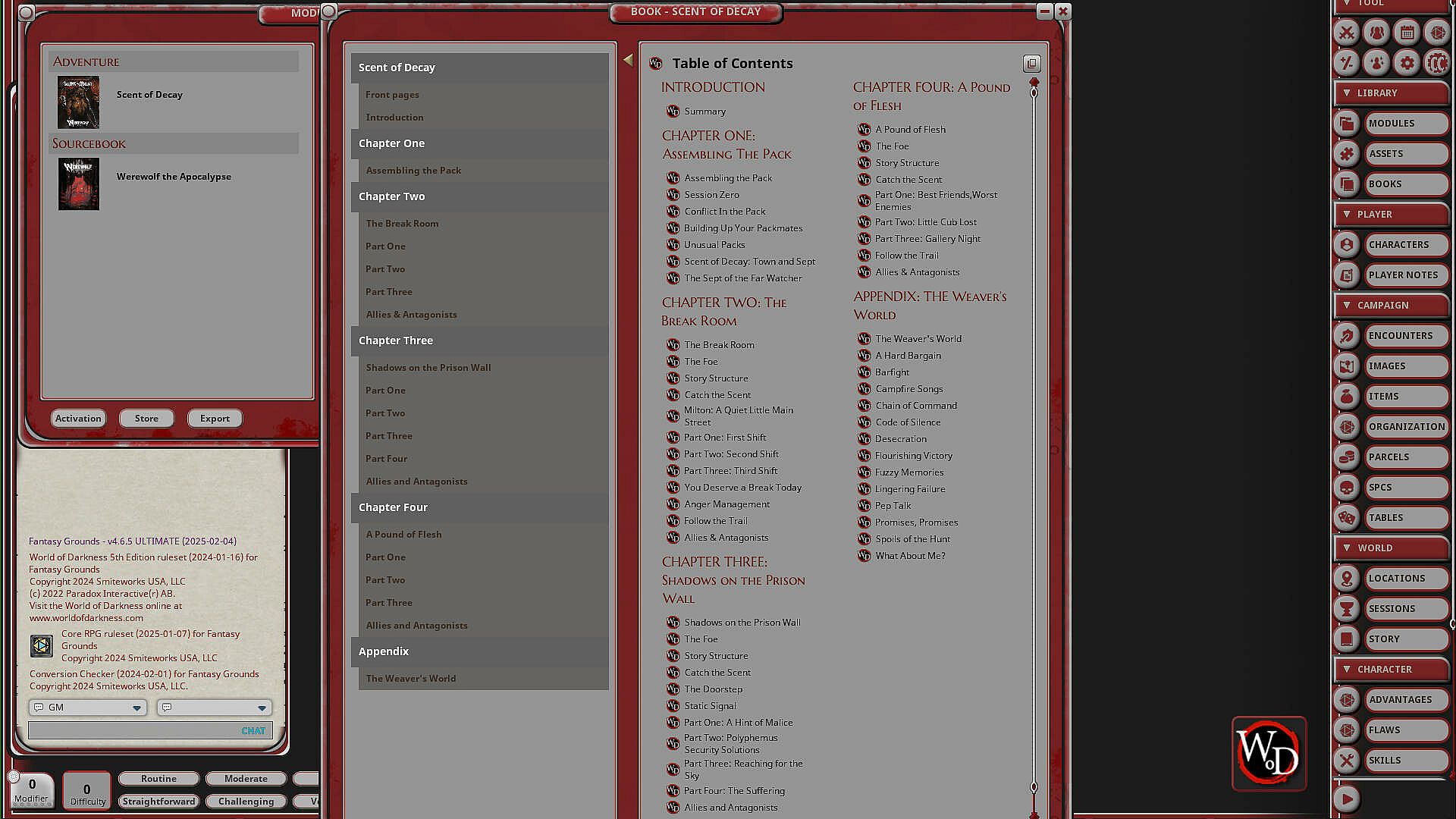This screenshot has height=819, width=1456.
Task: Open Chapter Three in book index
Action: (396, 340)
